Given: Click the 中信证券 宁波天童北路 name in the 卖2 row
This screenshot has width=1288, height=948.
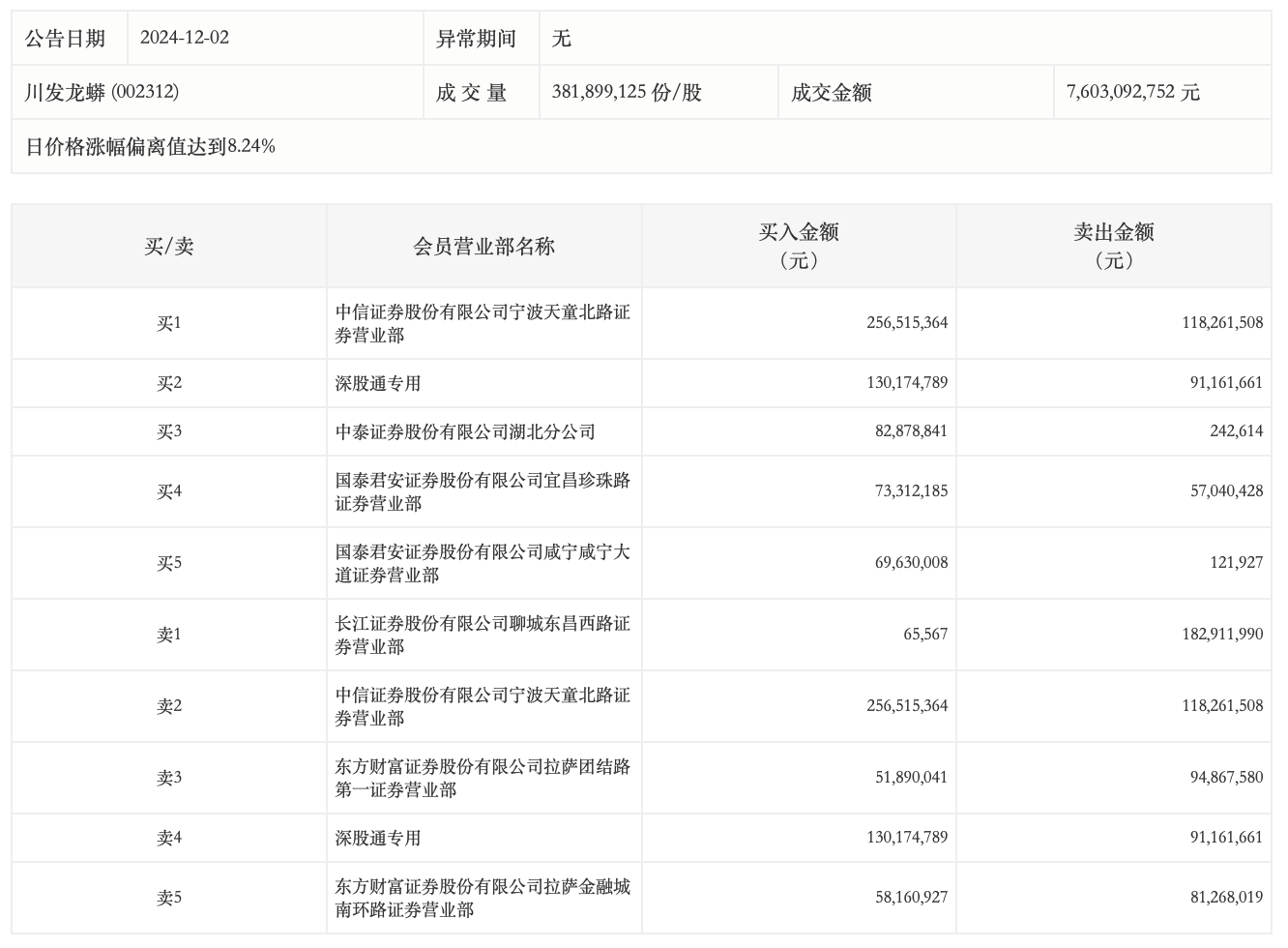Looking at the screenshot, I should [483, 706].
